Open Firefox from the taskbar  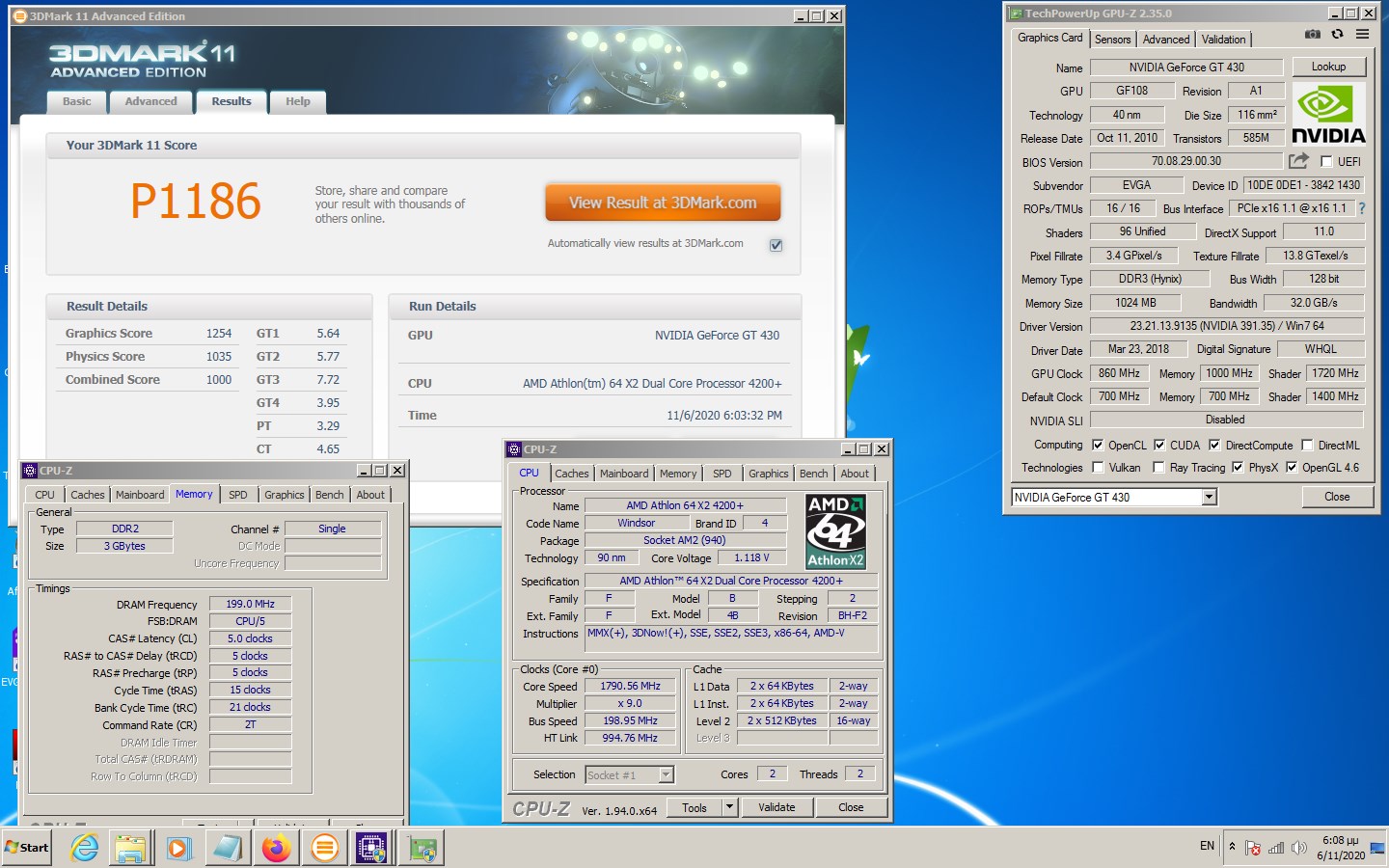coord(276,848)
